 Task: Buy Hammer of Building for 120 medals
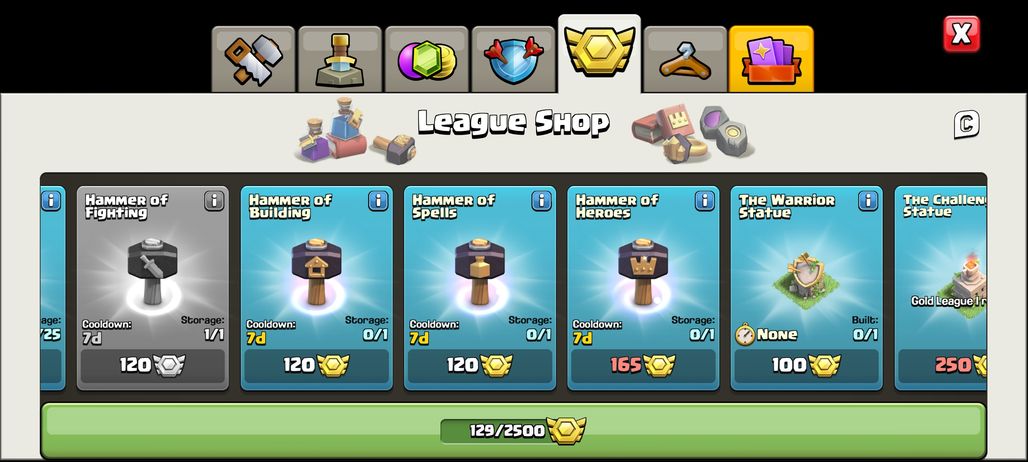pos(317,366)
